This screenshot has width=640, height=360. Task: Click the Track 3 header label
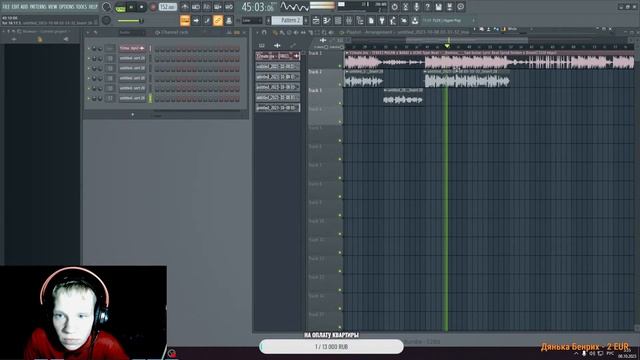click(315, 91)
